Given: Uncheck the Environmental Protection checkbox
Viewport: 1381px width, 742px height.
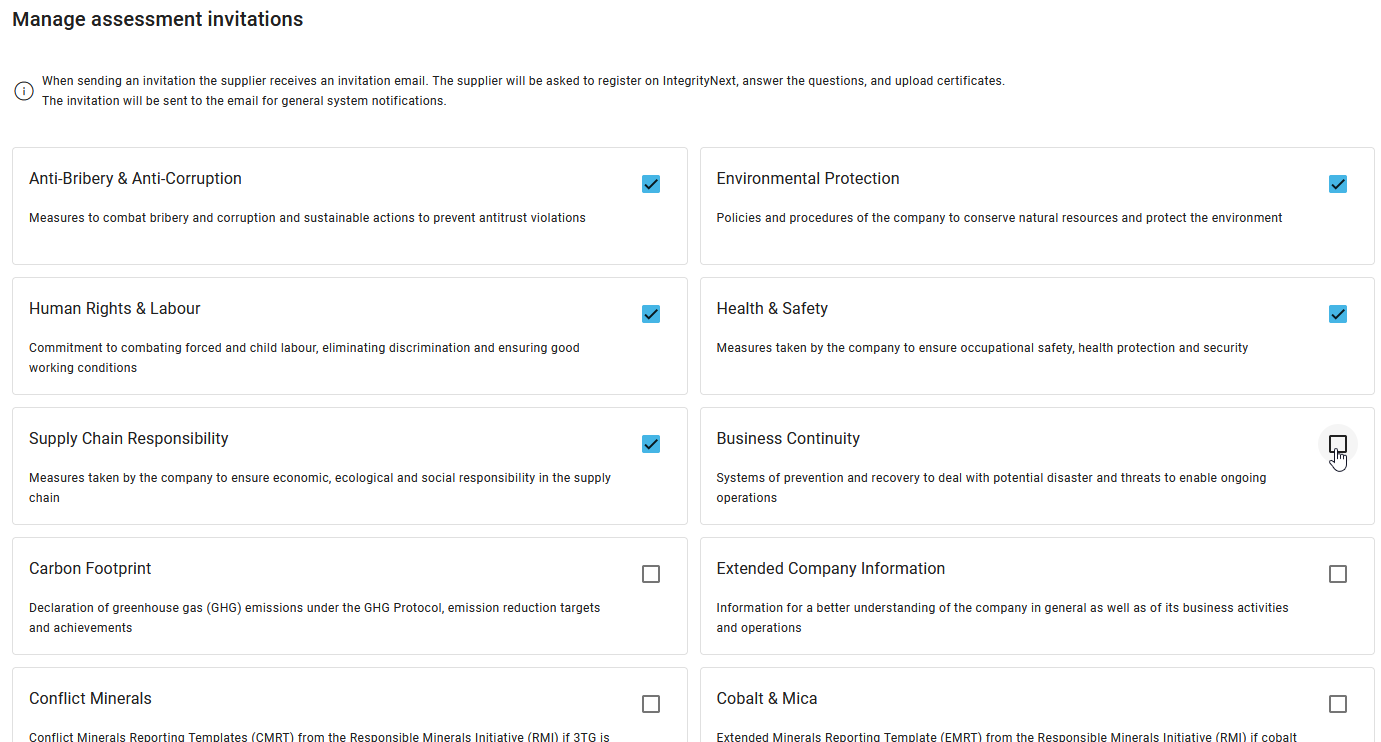Looking at the screenshot, I should click(x=1338, y=184).
